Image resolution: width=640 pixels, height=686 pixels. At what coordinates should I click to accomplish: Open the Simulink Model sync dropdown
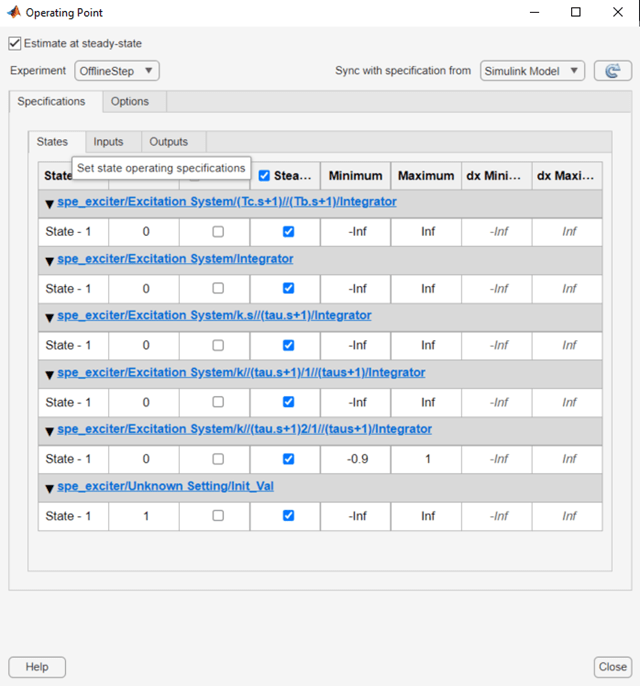click(532, 71)
